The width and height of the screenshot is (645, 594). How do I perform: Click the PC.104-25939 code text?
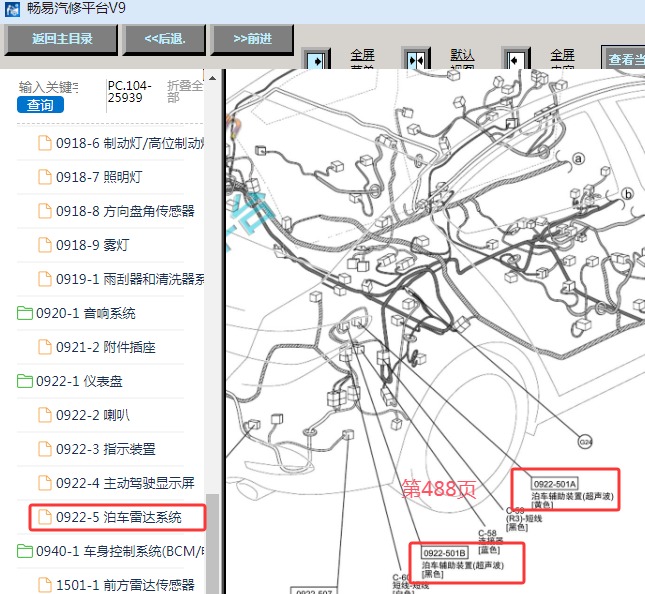[x=130, y=91]
